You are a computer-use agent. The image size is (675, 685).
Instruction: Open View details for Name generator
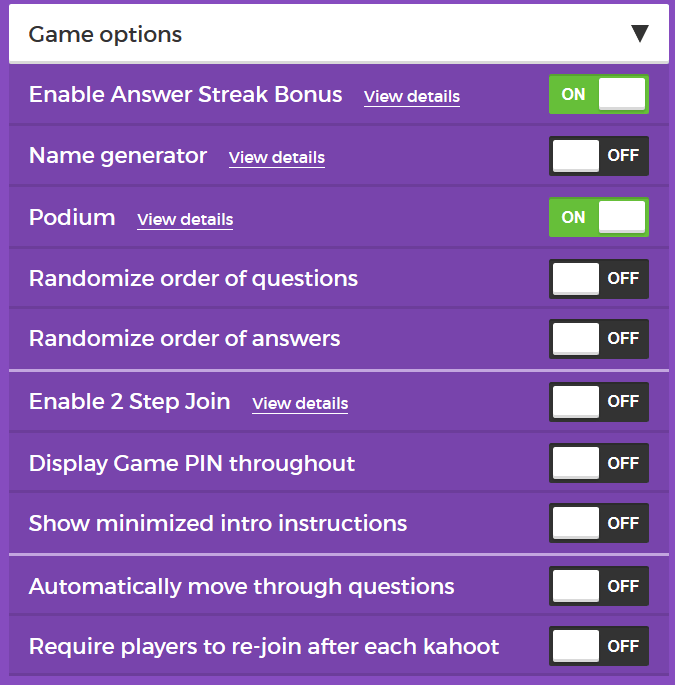pyautogui.click(x=276, y=158)
